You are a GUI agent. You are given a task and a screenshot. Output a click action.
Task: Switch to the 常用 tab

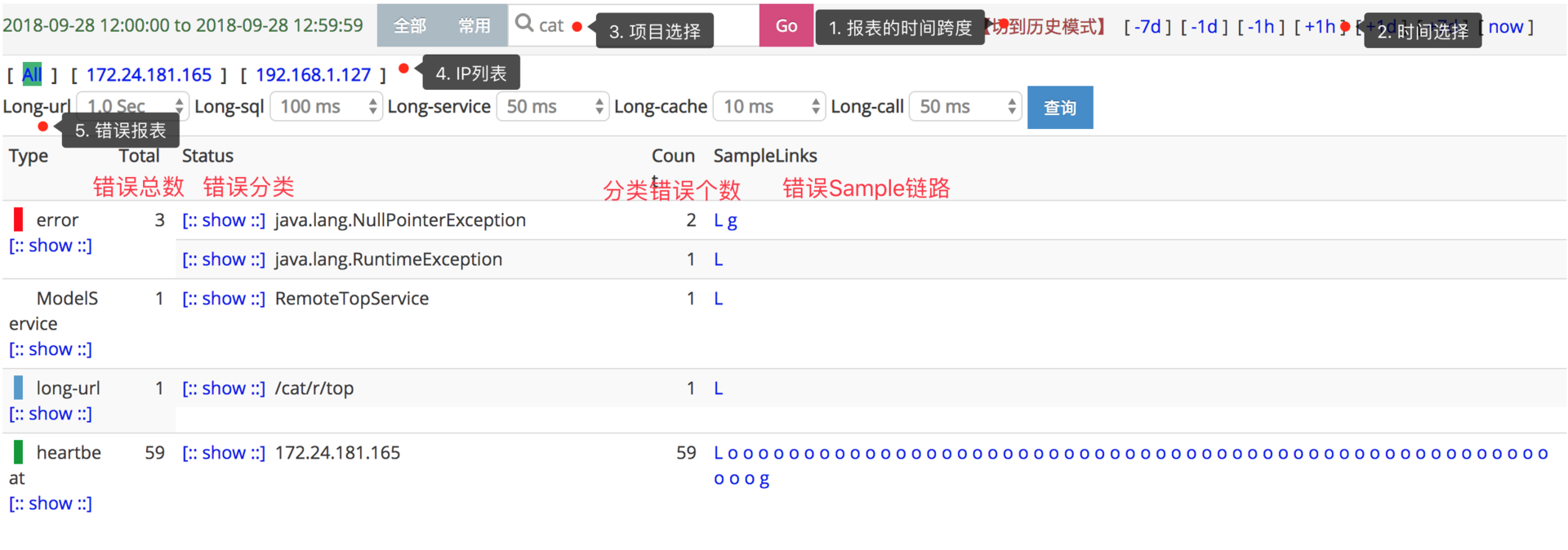[x=474, y=26]
